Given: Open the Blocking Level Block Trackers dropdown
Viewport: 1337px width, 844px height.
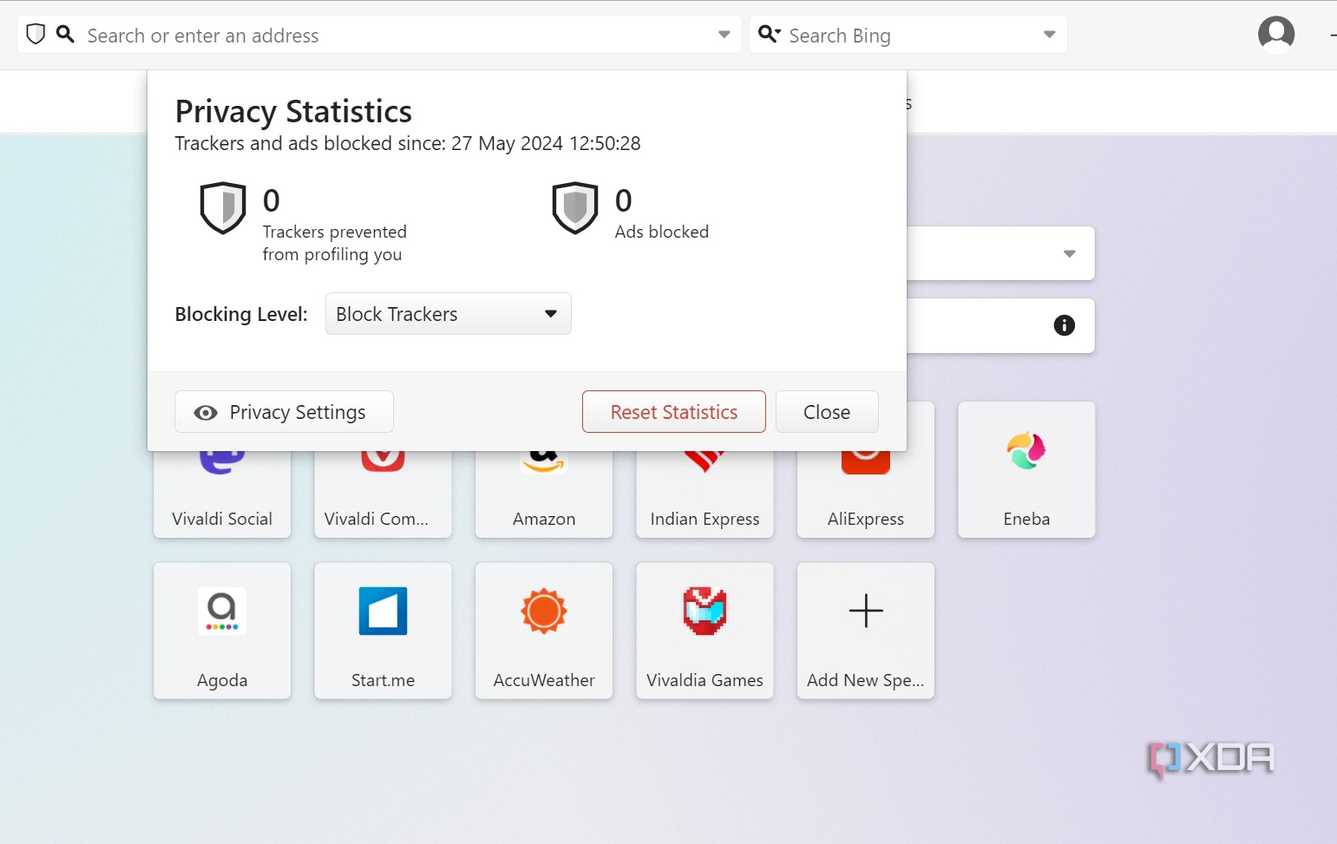Looking at the screenshot, I should (x=448, y=314).
